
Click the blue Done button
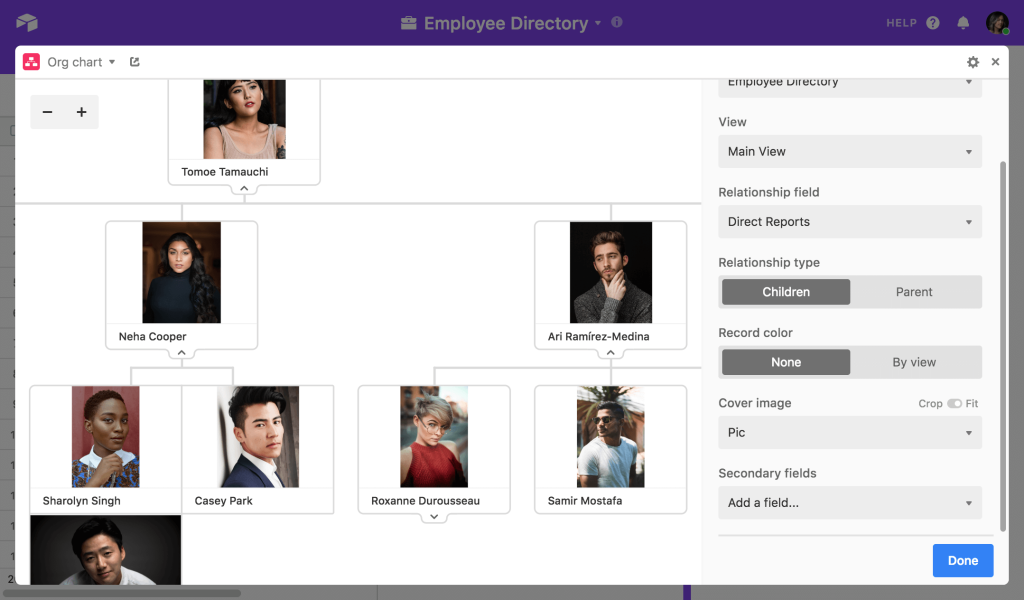click(x=963, y=560)
